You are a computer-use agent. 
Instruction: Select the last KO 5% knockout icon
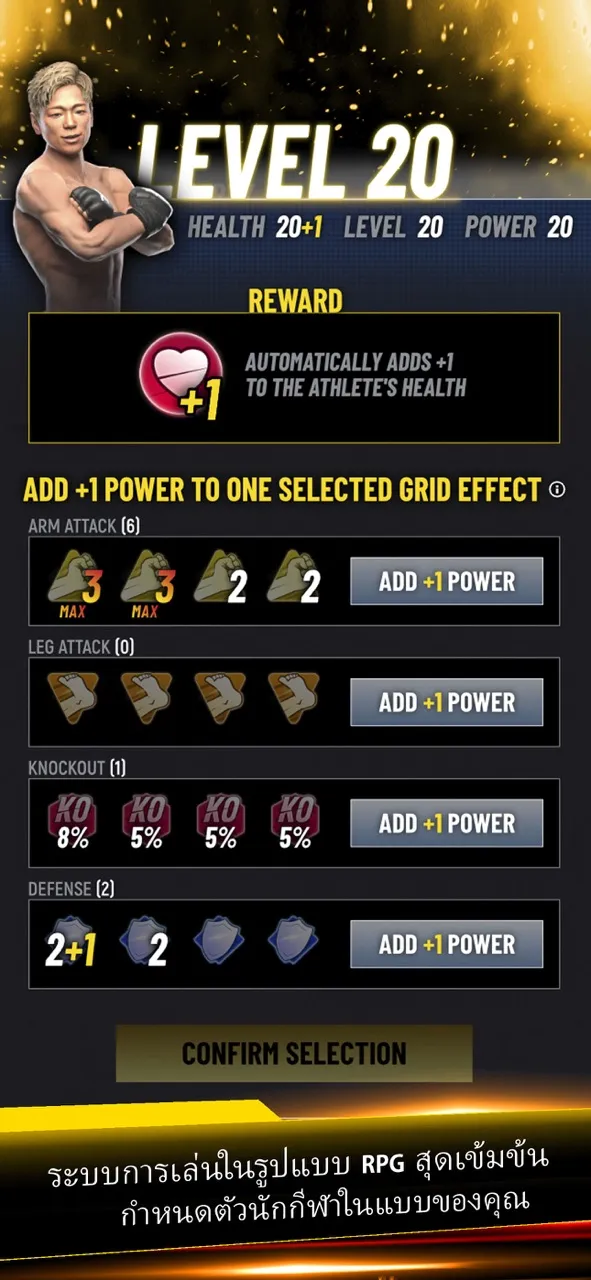click(x=294, y=822)
